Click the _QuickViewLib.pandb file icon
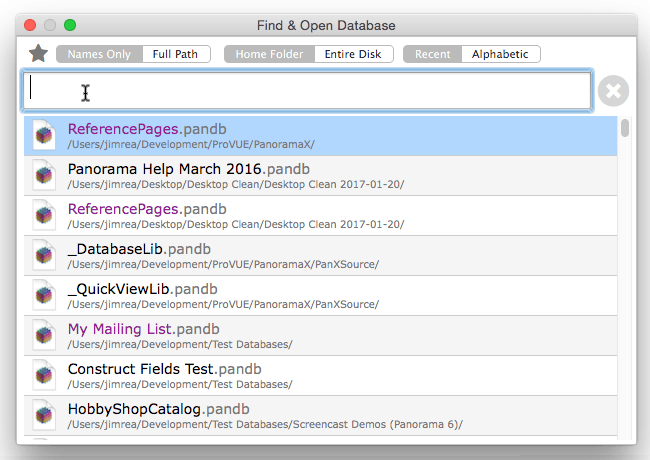650x460 pixels. pyautogui.click(x=43, y=295)
